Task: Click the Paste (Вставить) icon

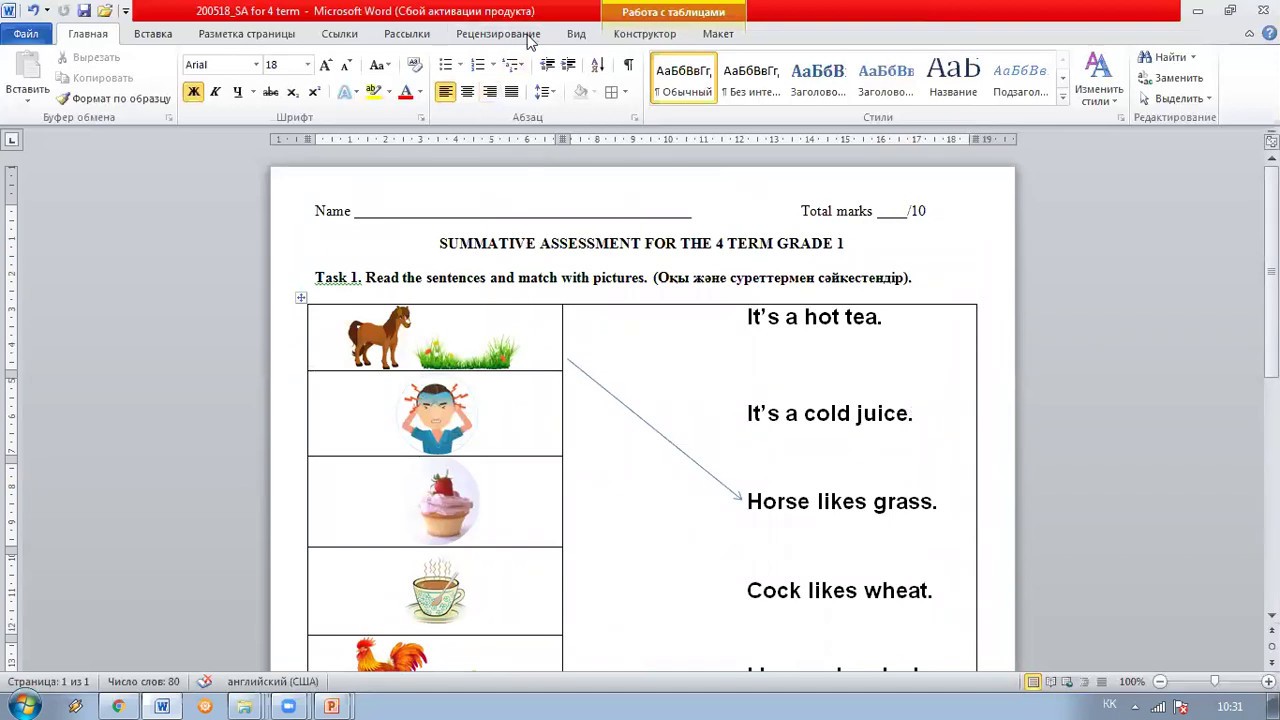Action: tap(28, 67)
